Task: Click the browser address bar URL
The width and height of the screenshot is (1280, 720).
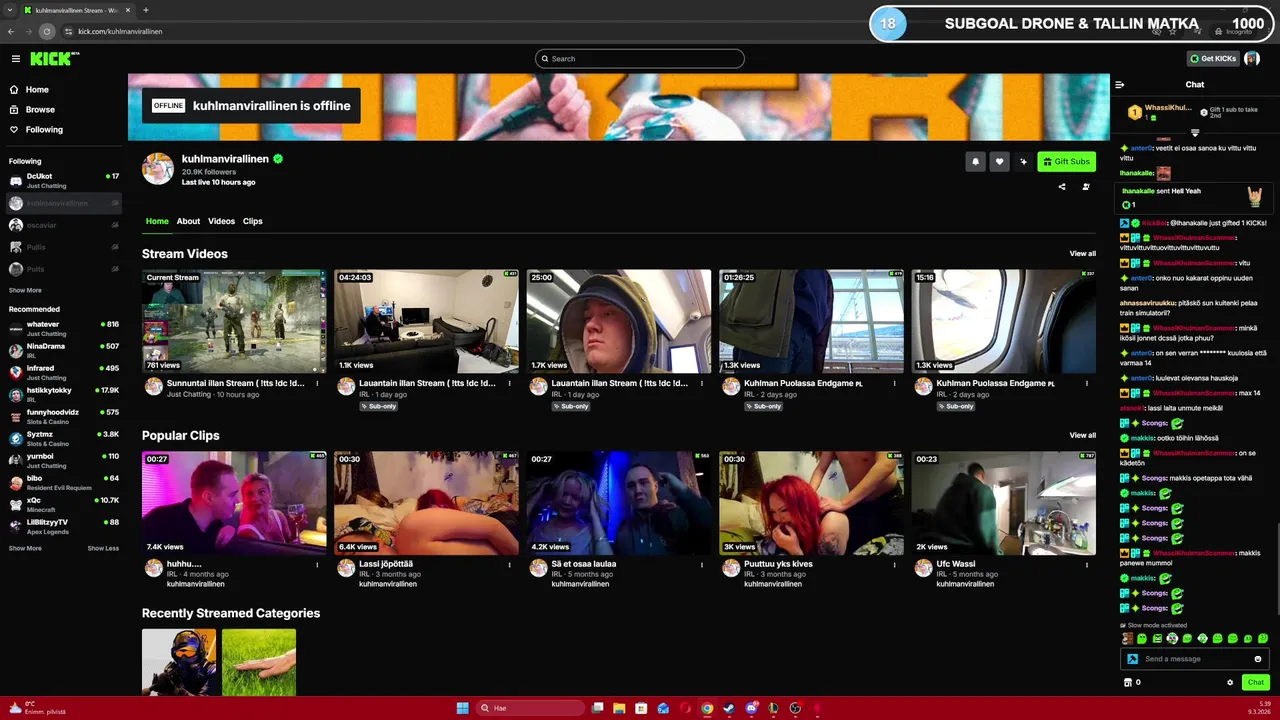Action: coord(120,31)
